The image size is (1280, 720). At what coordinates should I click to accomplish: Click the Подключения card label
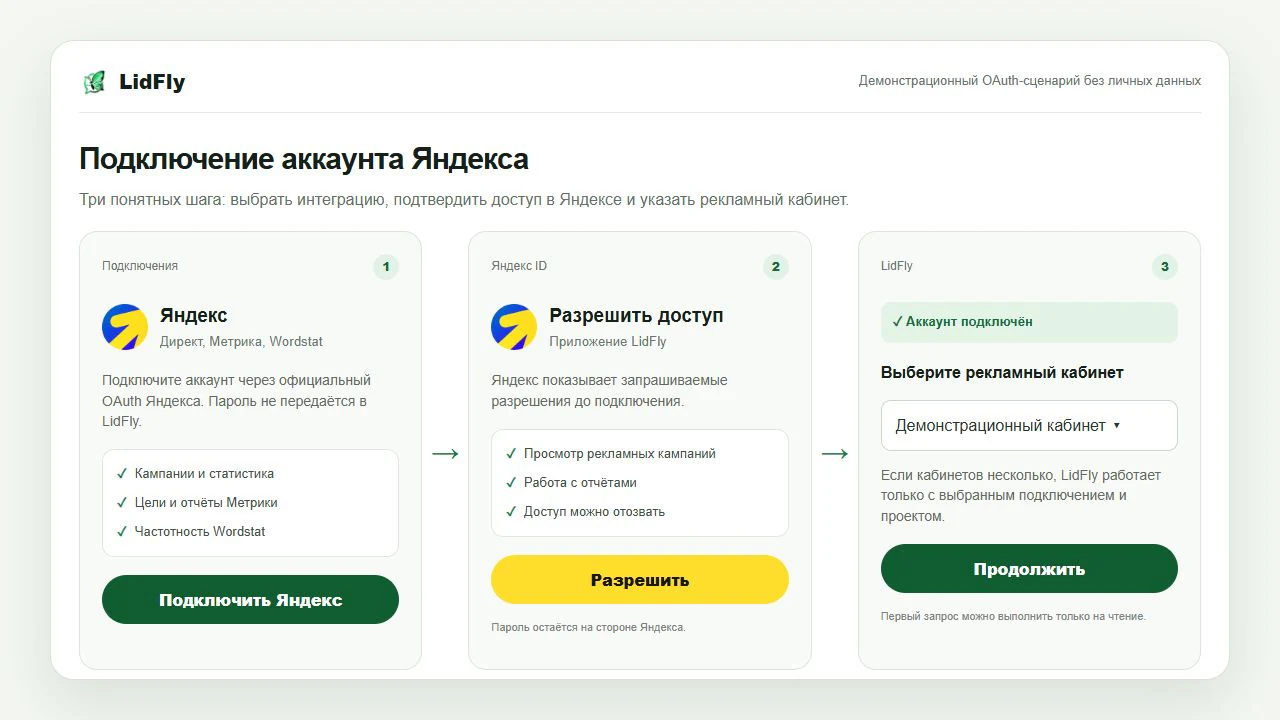(x=140, y=266)
